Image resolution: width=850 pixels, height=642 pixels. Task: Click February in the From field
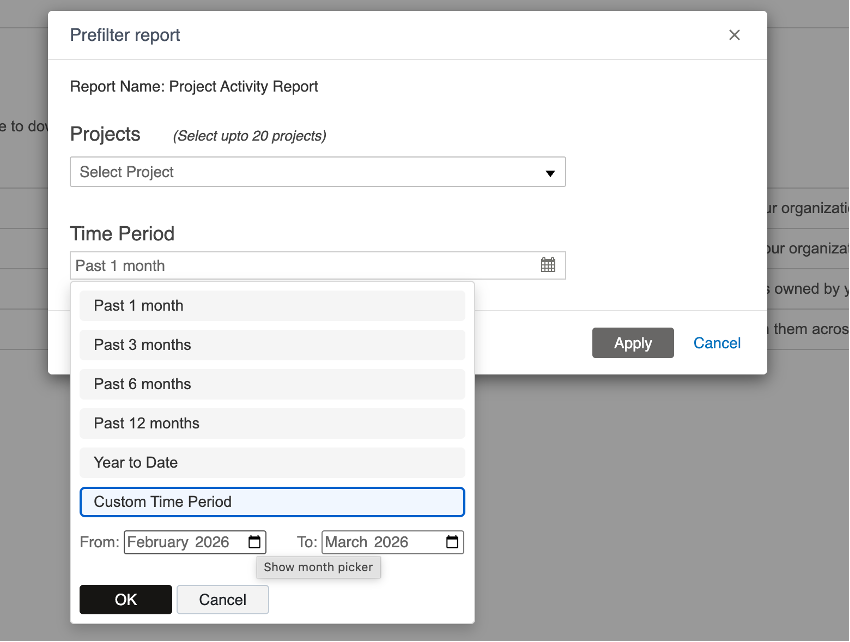158,542
